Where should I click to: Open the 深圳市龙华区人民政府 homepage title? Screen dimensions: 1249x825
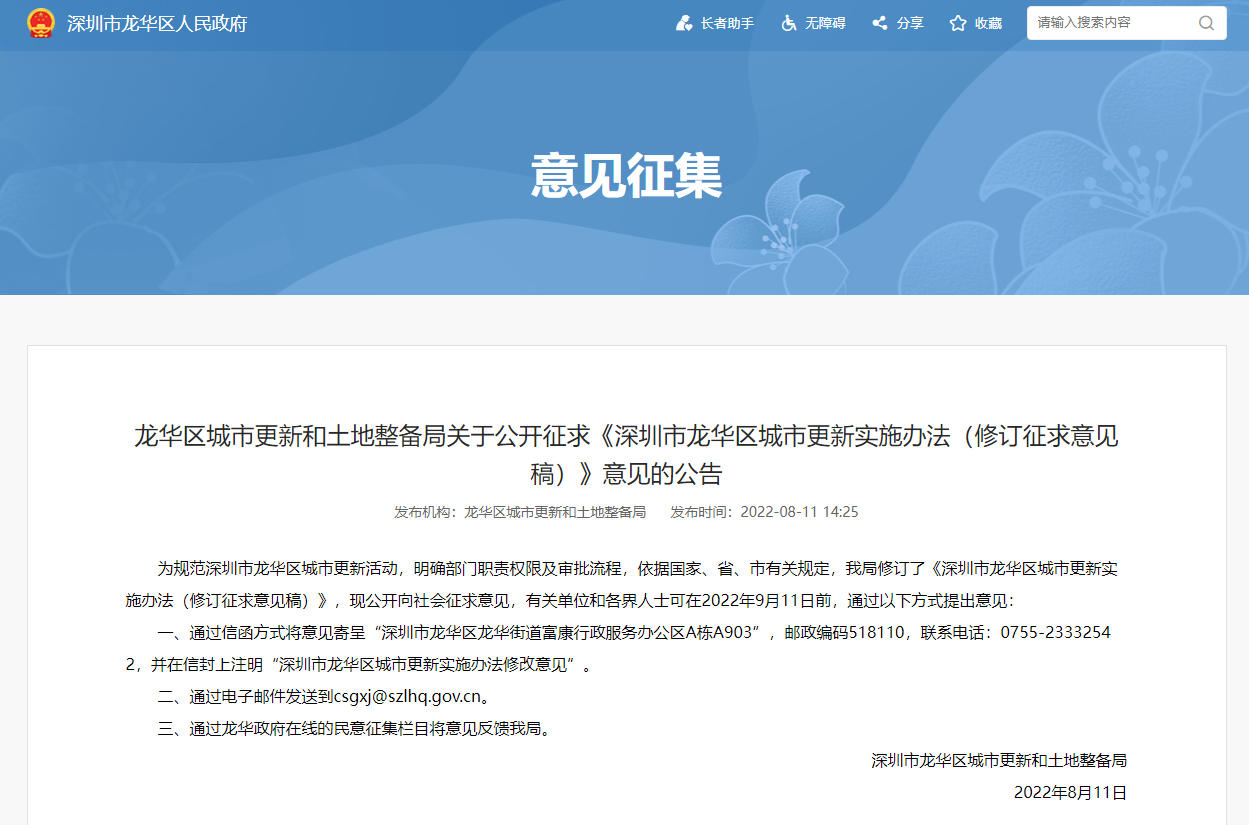click(157, 23)
